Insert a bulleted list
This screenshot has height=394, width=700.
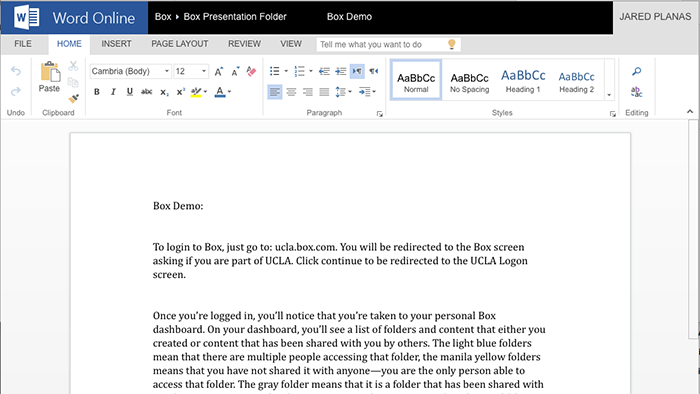pyautogui.click(x=275, y=71)
